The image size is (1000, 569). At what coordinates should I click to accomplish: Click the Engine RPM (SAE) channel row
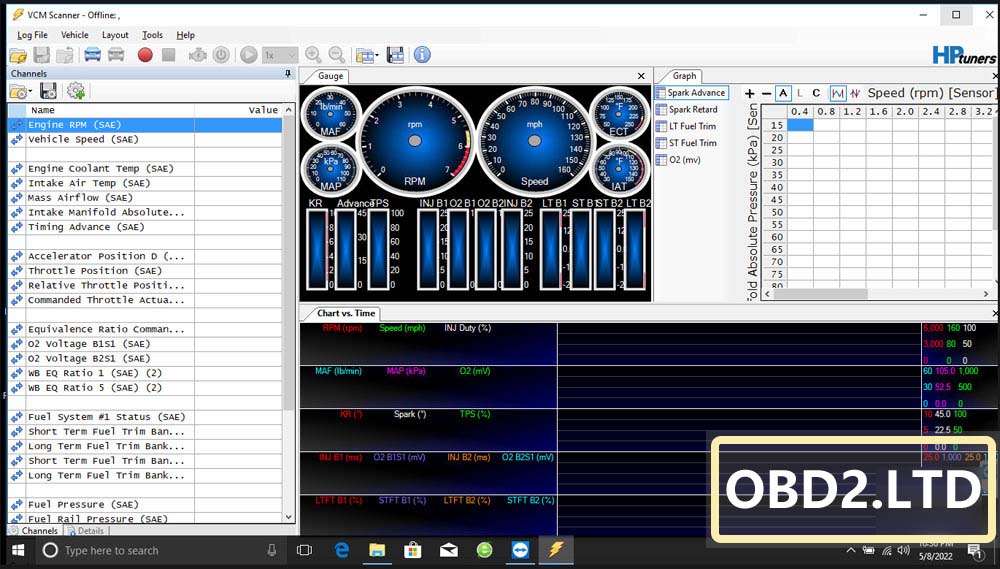(x=145, y=125)
